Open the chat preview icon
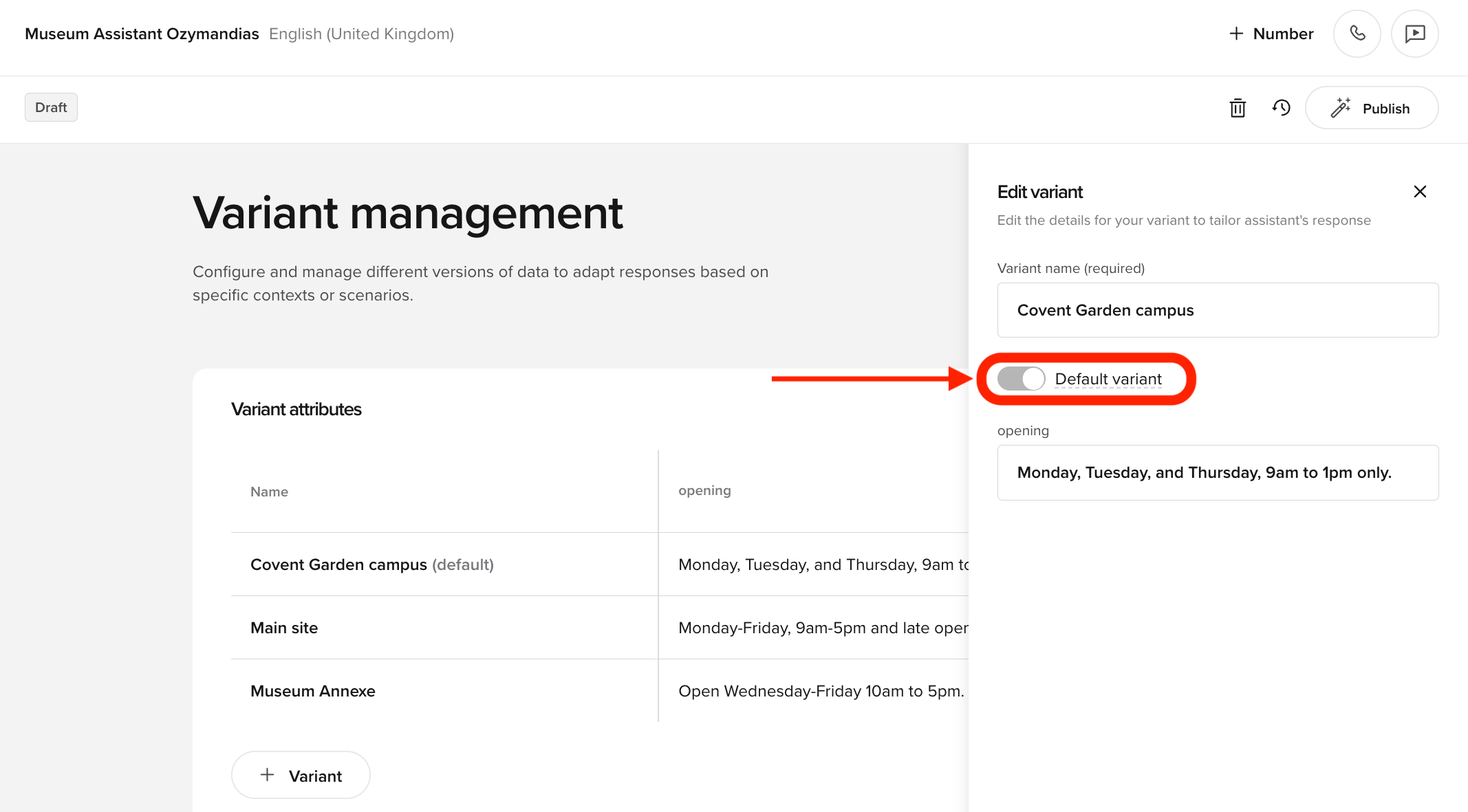 point(1414,34)
